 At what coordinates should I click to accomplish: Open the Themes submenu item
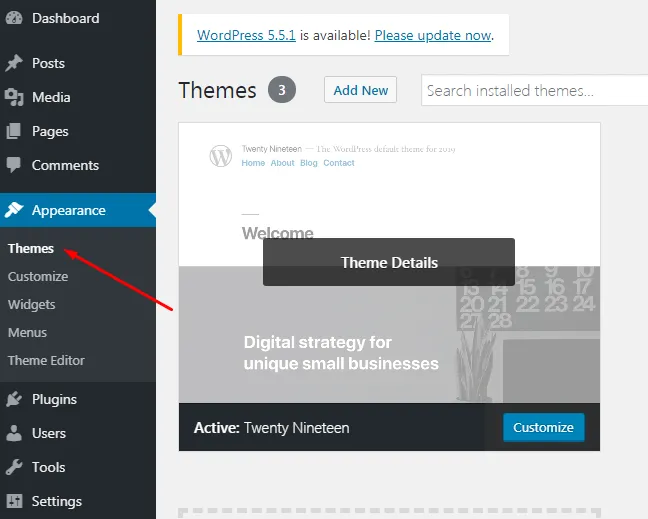pos(31,248)
